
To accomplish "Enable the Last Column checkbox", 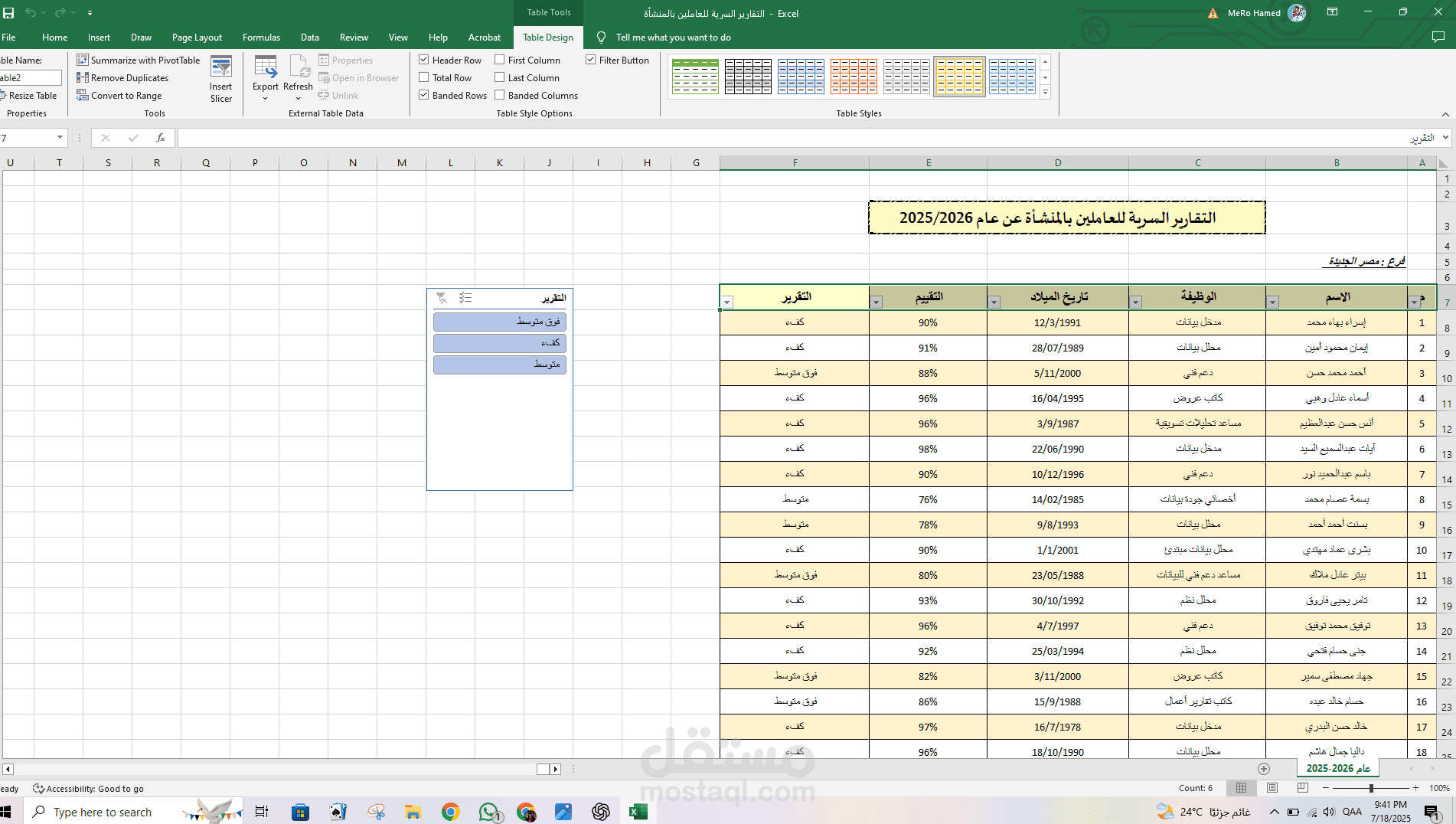I will point(500,77).
